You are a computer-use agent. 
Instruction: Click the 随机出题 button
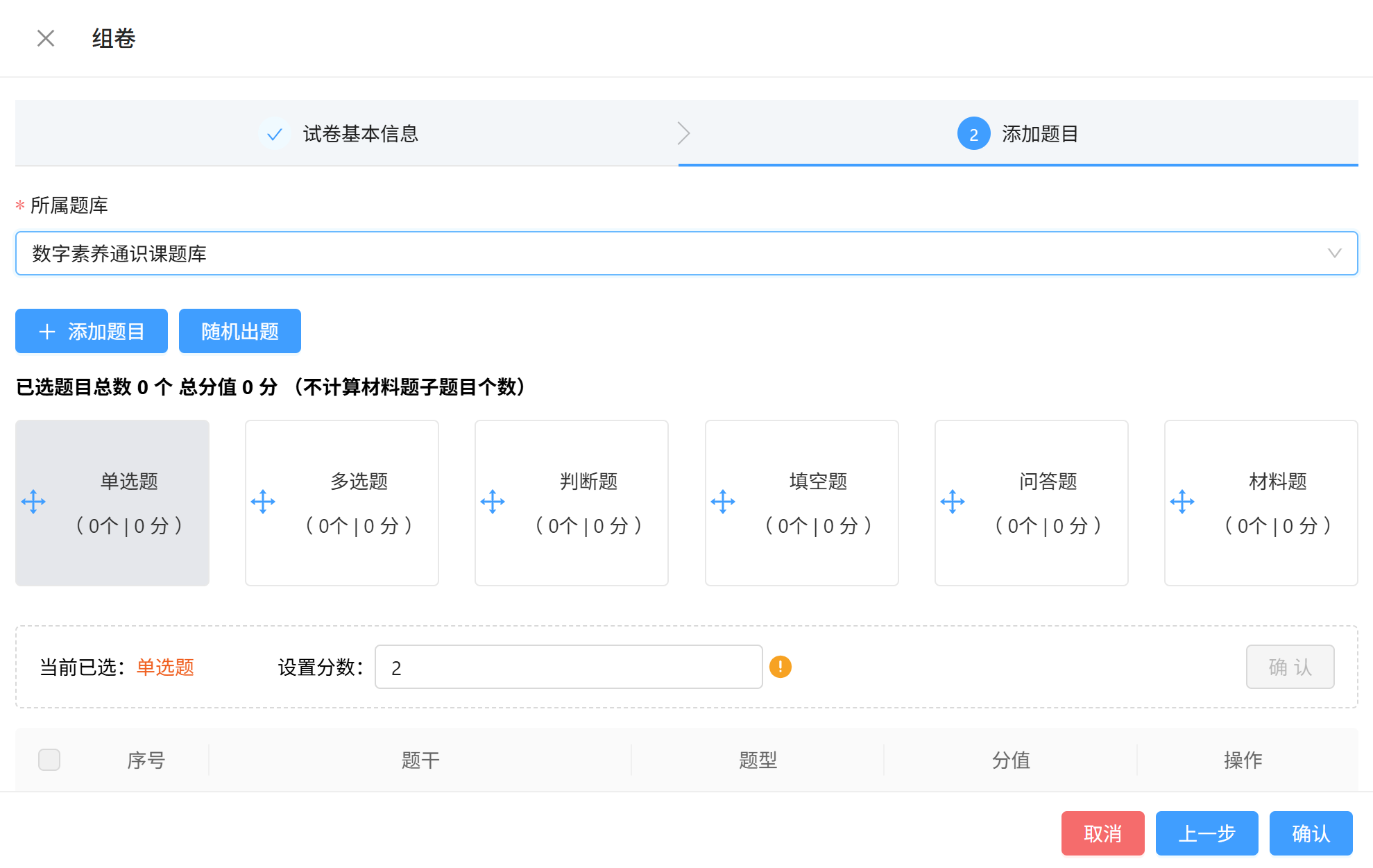pos(240,331)
